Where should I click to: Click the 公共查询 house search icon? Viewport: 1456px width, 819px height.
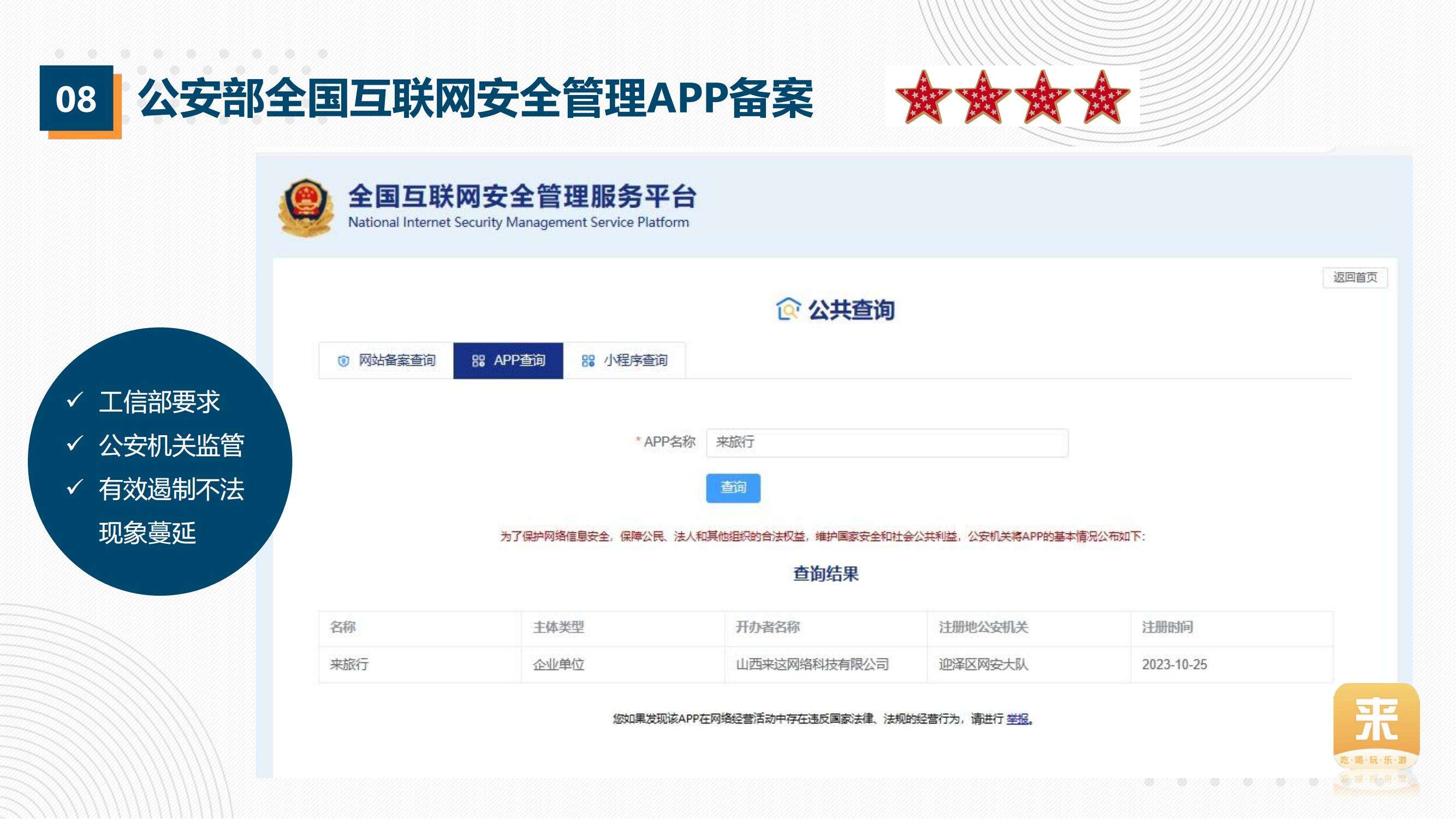pos(788,309)
